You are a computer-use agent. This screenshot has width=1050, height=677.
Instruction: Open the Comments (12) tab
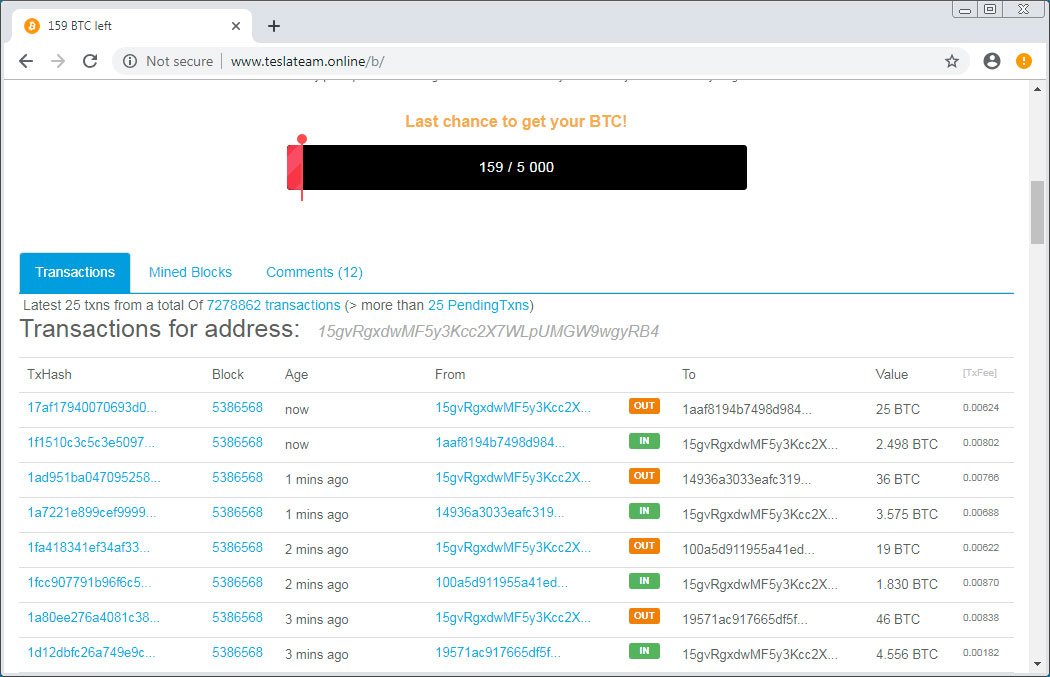click(x=314, y=272)
